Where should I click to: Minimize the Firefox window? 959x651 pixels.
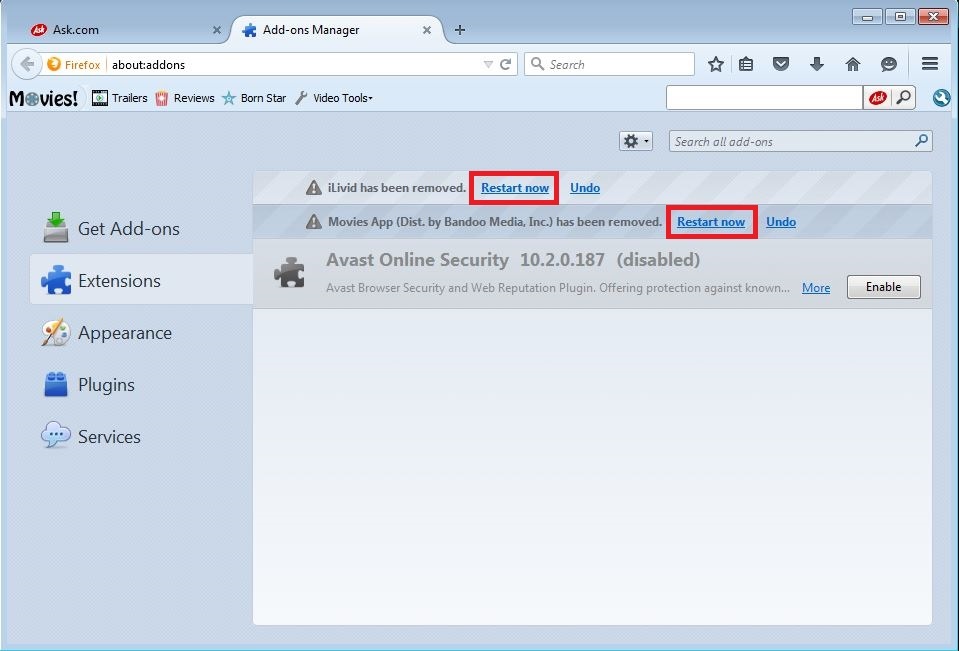pos(867,17)
